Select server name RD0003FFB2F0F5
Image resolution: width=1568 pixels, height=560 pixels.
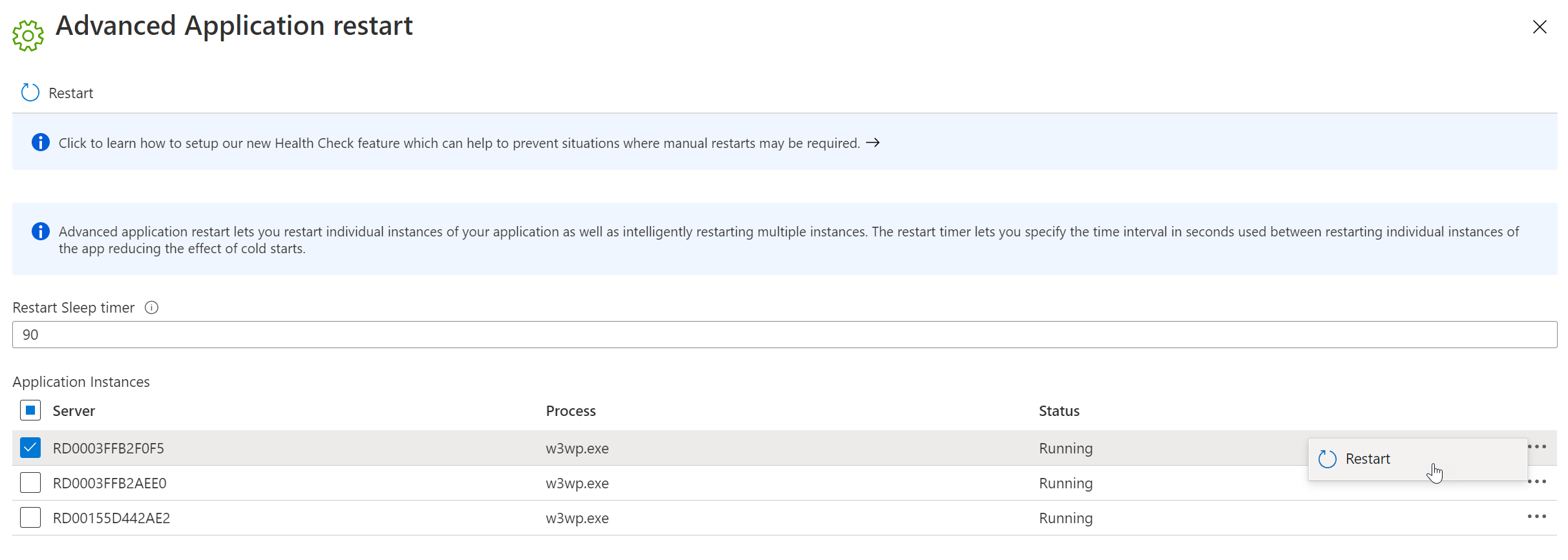pos(109,448)
